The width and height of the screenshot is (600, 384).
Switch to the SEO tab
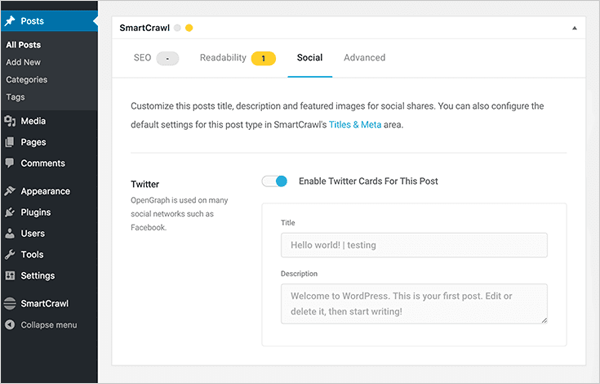142,58
